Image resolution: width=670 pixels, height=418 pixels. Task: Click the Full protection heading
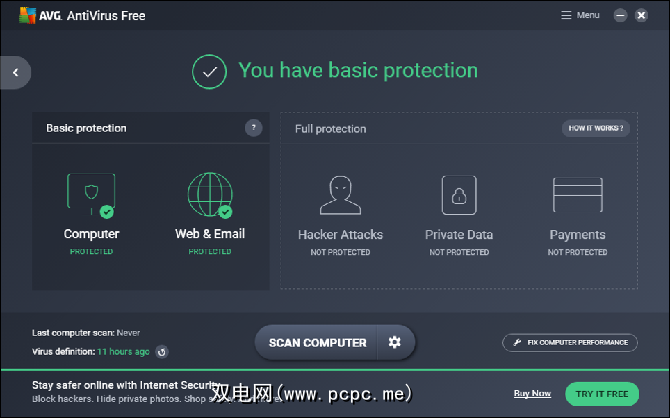[330, 129]
